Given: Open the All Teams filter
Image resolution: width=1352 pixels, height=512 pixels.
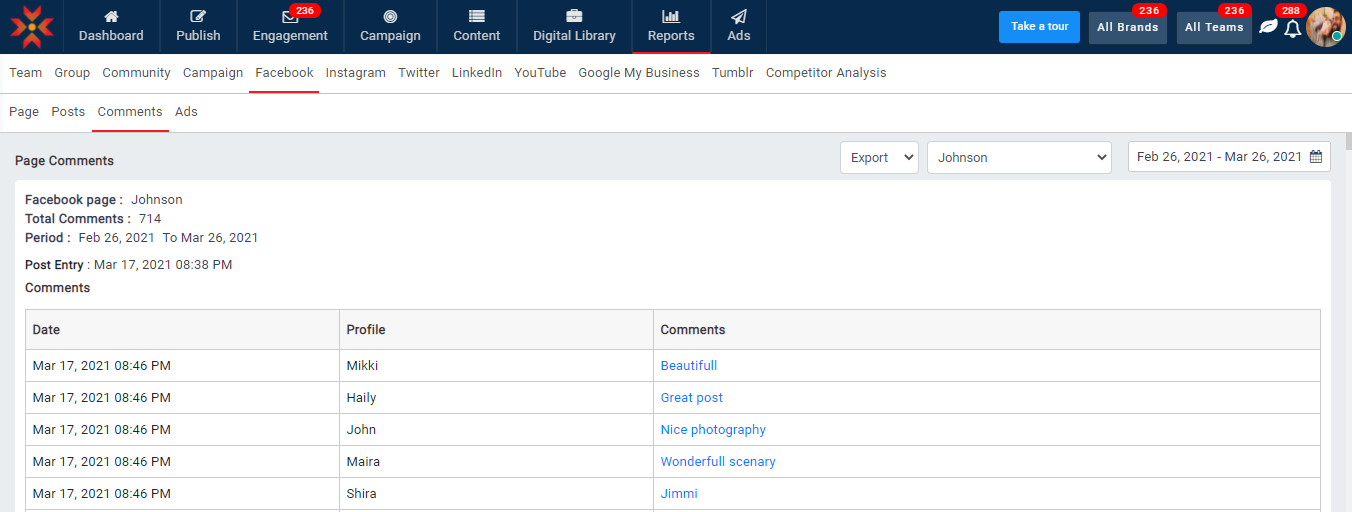Looking at the screenshot, I should 1213,27.
